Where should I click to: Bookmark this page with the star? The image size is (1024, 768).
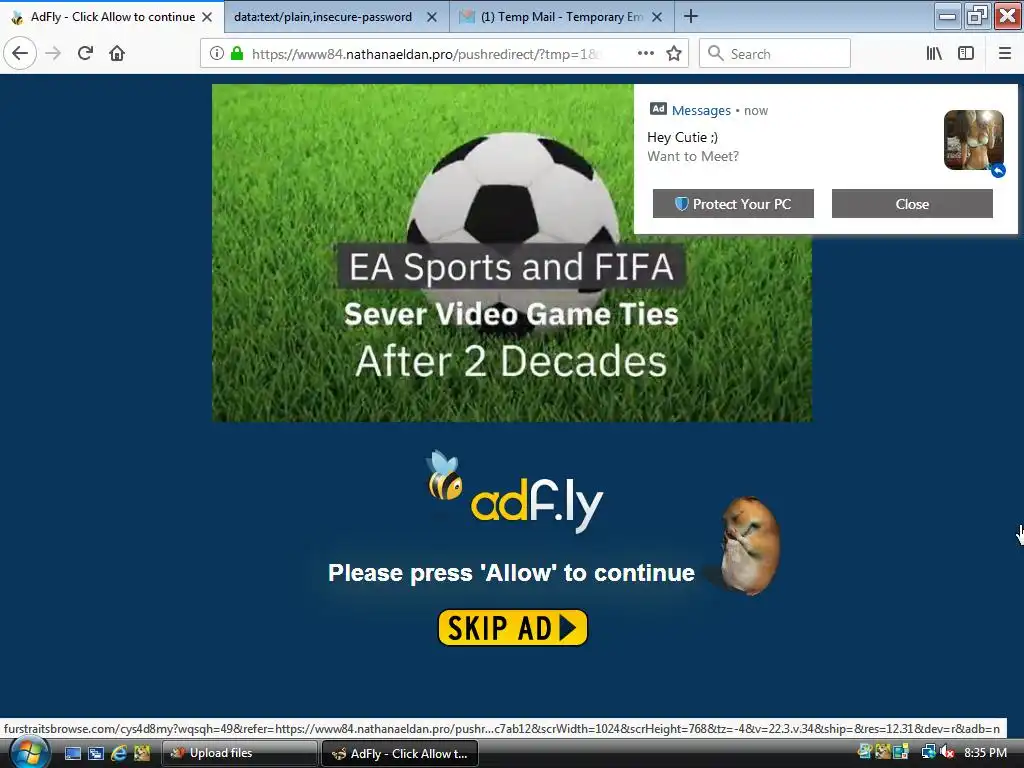[674, 54]
